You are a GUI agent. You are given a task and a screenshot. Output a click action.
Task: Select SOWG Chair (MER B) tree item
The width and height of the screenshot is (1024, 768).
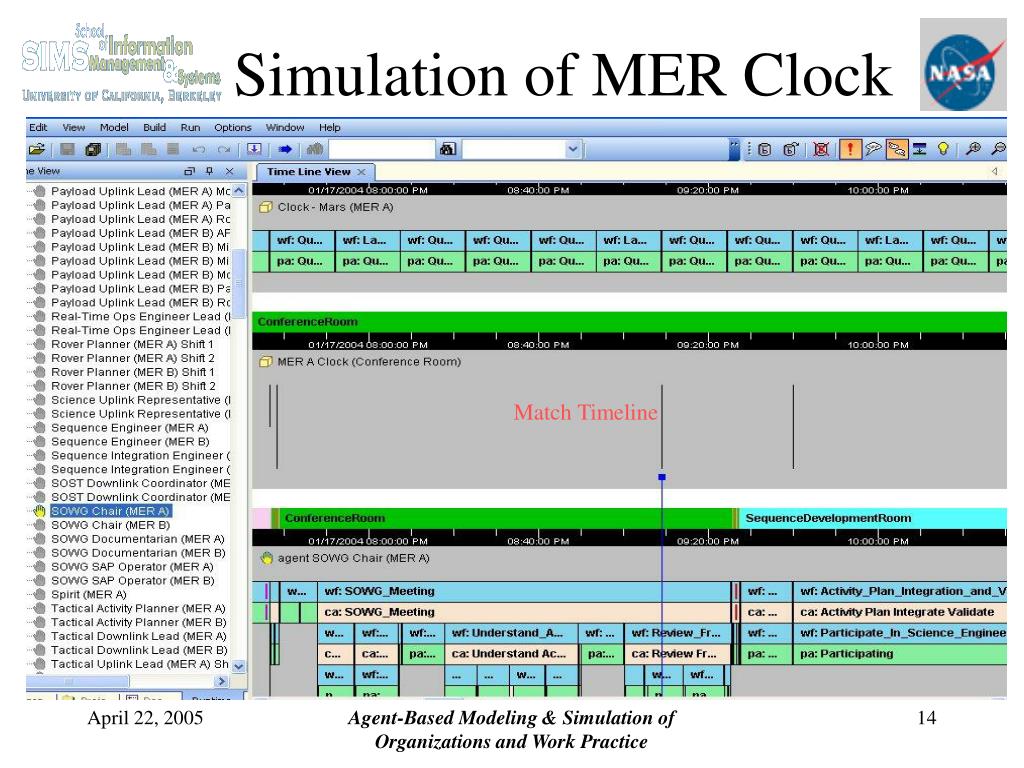[110, 525]
